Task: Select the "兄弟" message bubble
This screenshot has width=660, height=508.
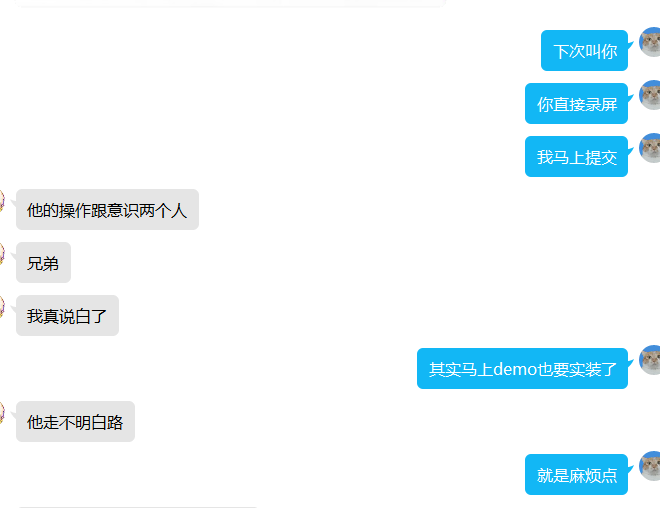Action: [43, 263]
